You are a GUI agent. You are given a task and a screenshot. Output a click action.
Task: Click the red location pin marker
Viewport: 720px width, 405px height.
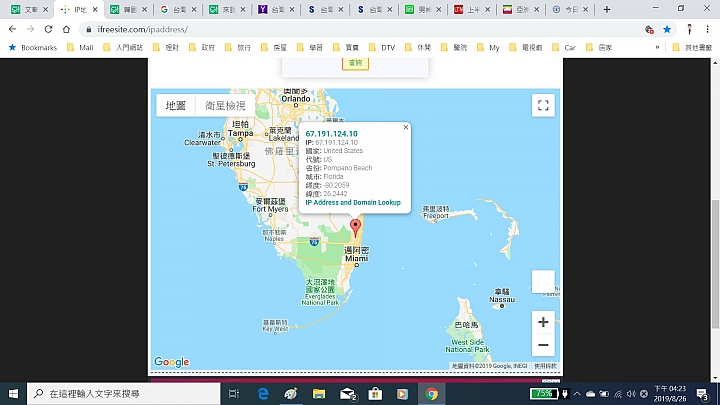pos(355,228)
